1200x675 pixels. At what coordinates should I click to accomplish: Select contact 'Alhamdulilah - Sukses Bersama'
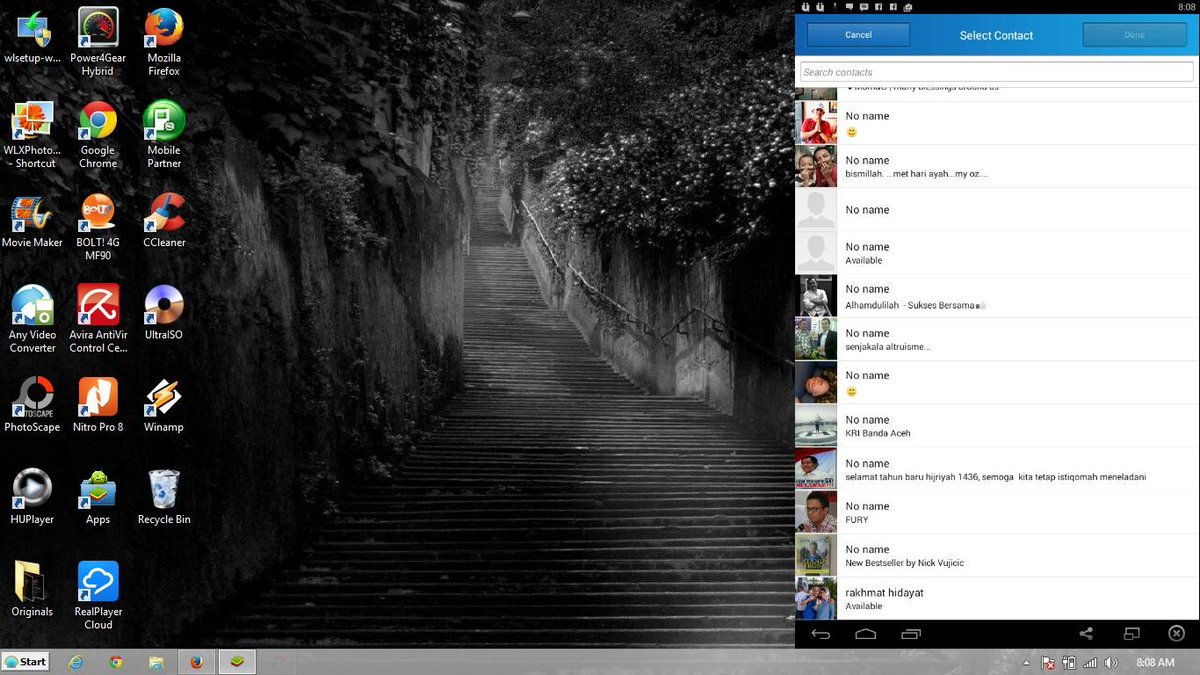click(x=997, y=296)
